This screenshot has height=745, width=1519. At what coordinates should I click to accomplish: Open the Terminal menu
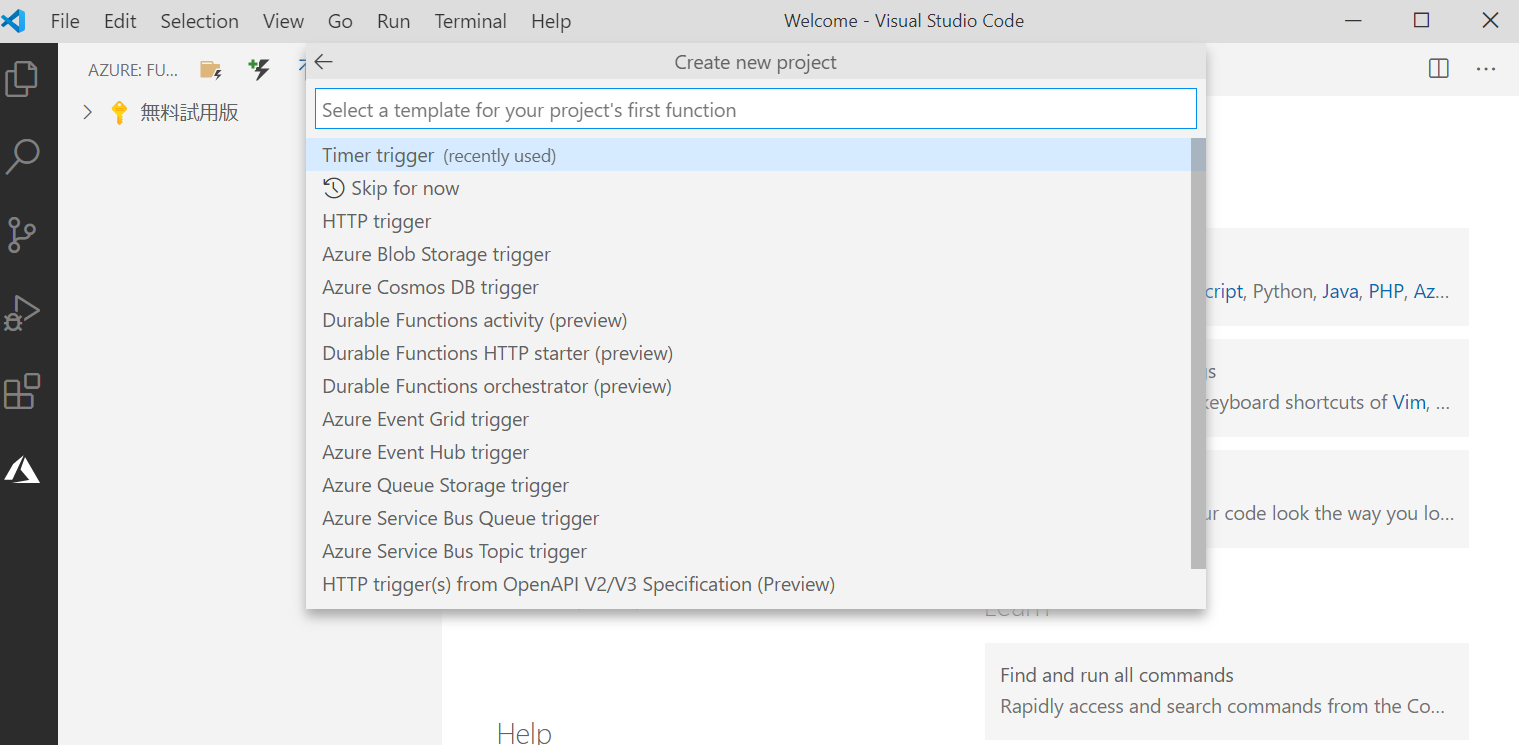(x=470, y=21)
